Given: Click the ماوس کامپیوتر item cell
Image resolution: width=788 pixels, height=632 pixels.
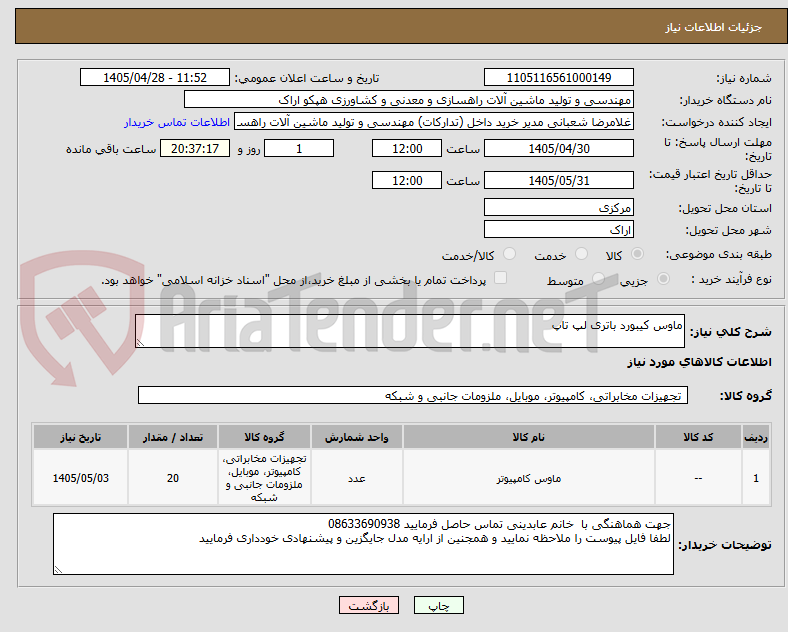Looking at the screenshot, I should coord(529,478).
